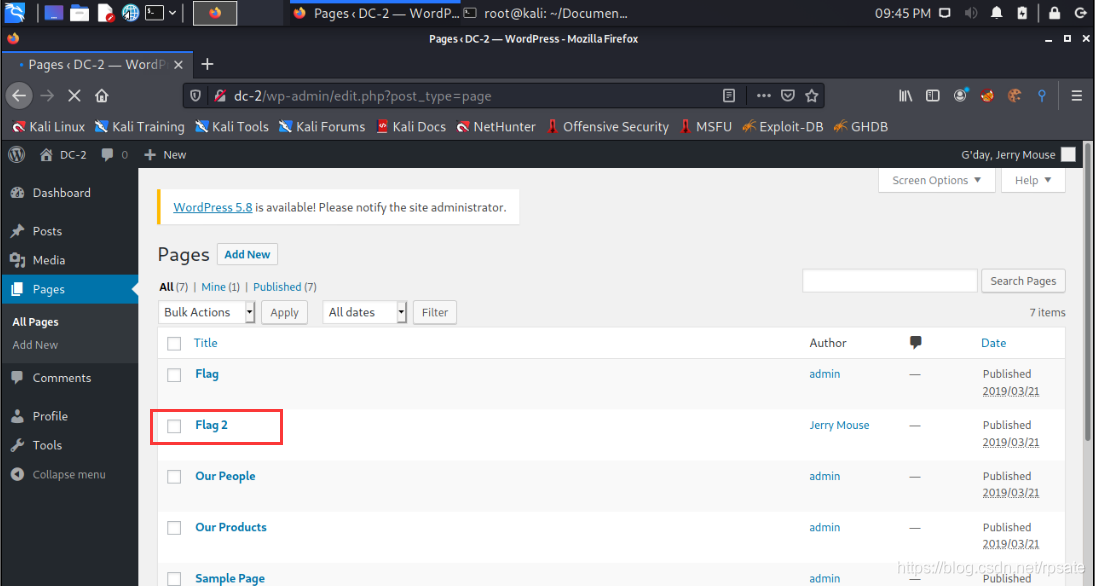Open the G'day, Jerry Mouse account menu

point(1018,154)
